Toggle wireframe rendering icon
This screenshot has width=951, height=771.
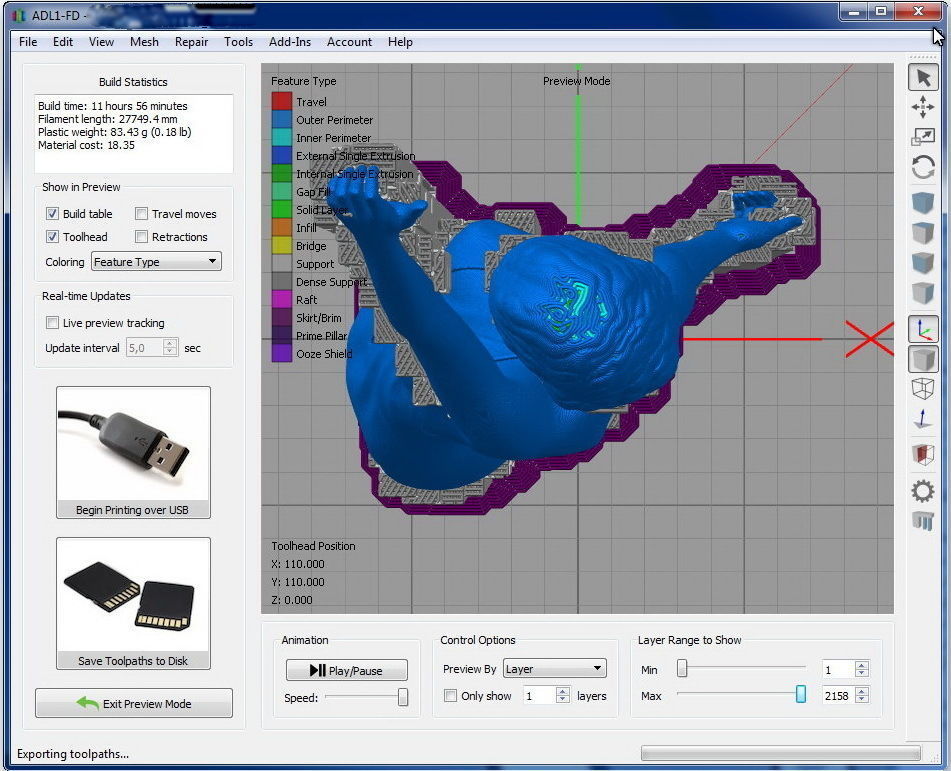coord(922,388)
